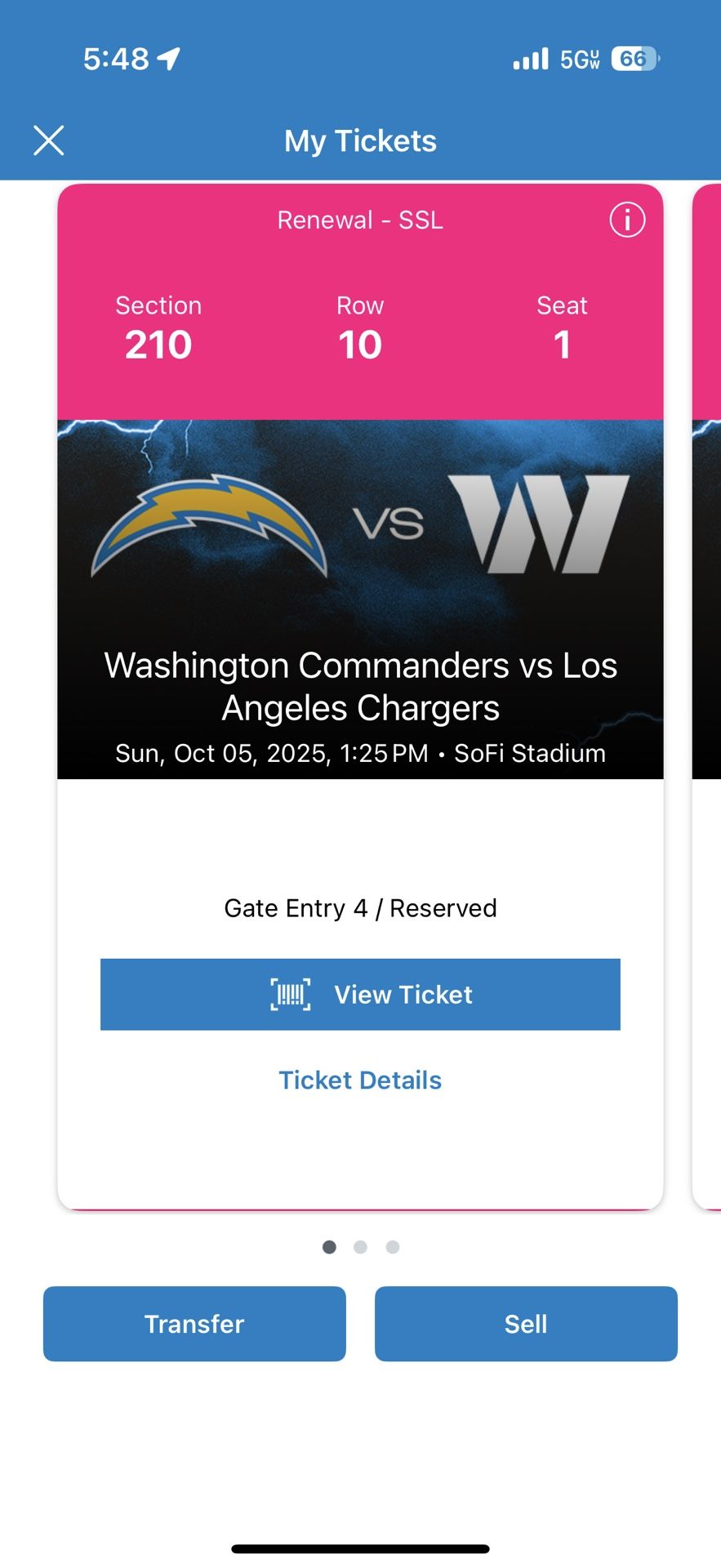This screenshot has width=721, height=1568.
Task: Close the My Tickets screen
Action: click(x=49, y=140)
